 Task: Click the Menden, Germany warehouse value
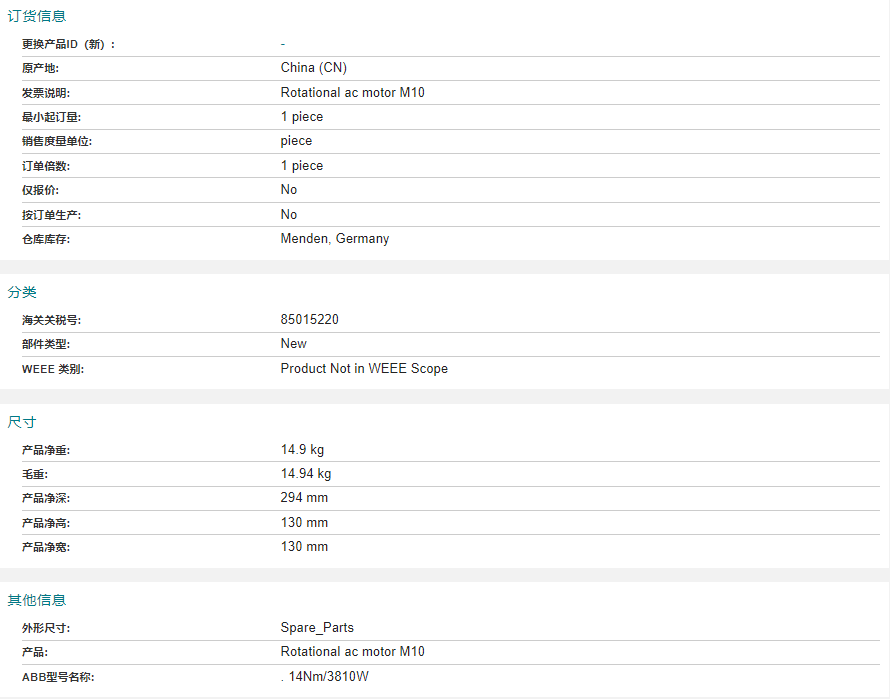coord(335,239)
